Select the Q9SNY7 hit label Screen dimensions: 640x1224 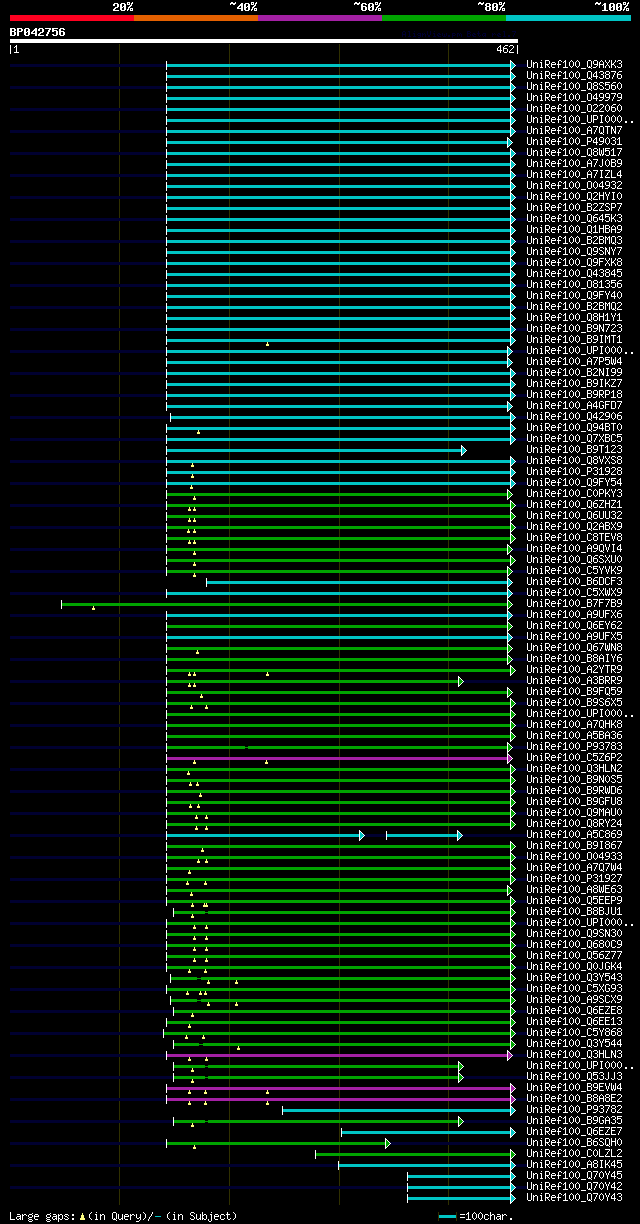click(574, 251)
